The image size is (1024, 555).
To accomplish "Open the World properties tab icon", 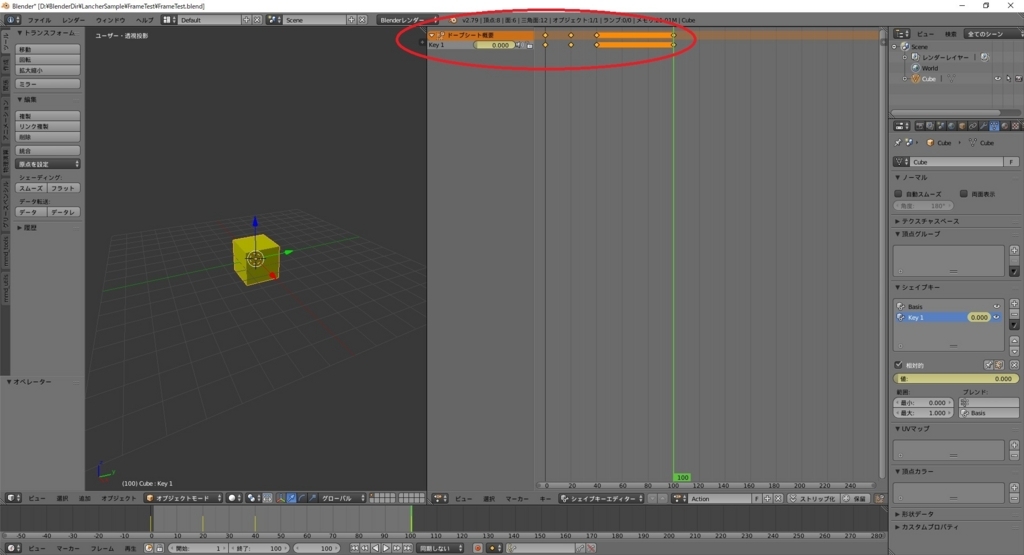I will (x=952, y=126).
